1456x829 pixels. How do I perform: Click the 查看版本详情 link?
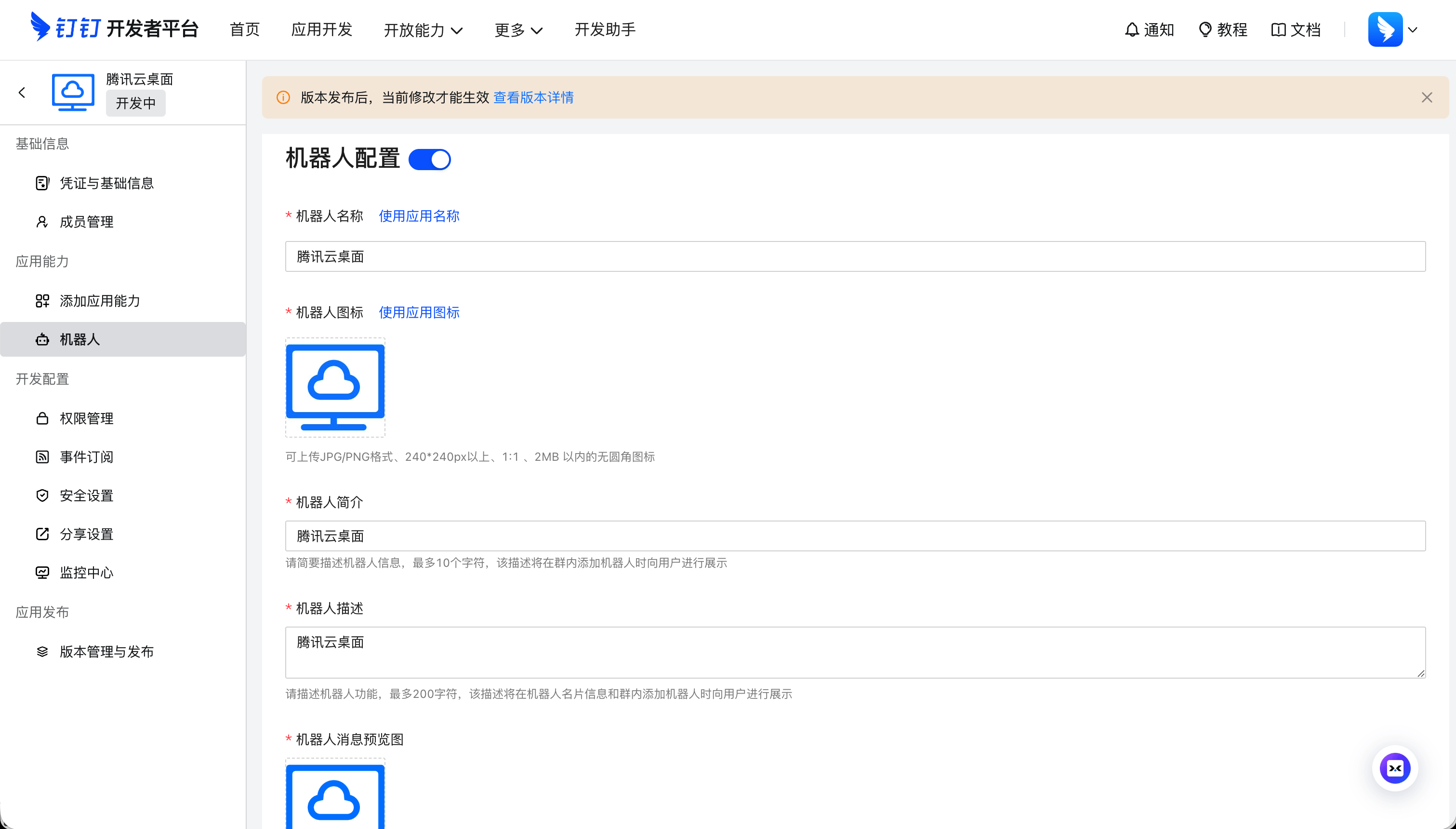coord(533,97)
